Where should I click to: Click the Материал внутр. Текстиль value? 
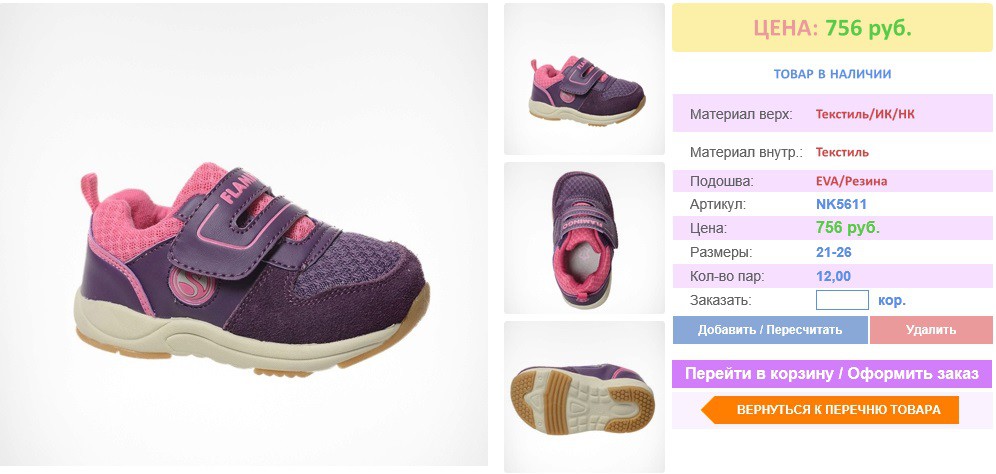[x=842, y=152]
